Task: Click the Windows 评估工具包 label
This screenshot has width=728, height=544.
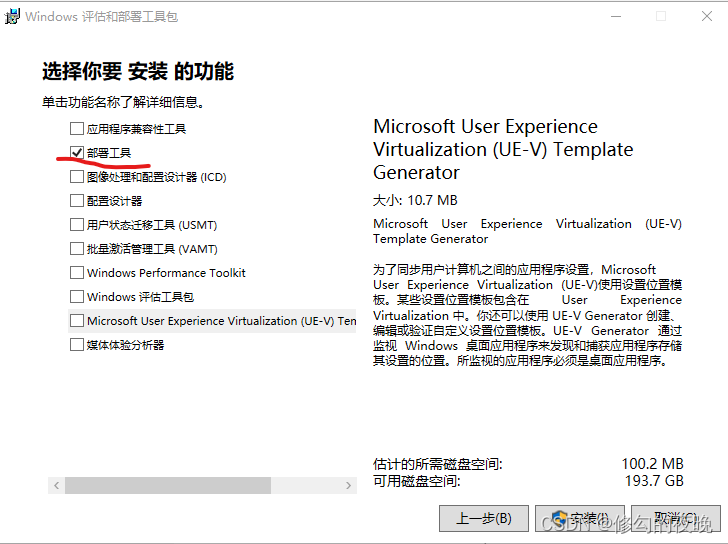Action: coord(140,297)
